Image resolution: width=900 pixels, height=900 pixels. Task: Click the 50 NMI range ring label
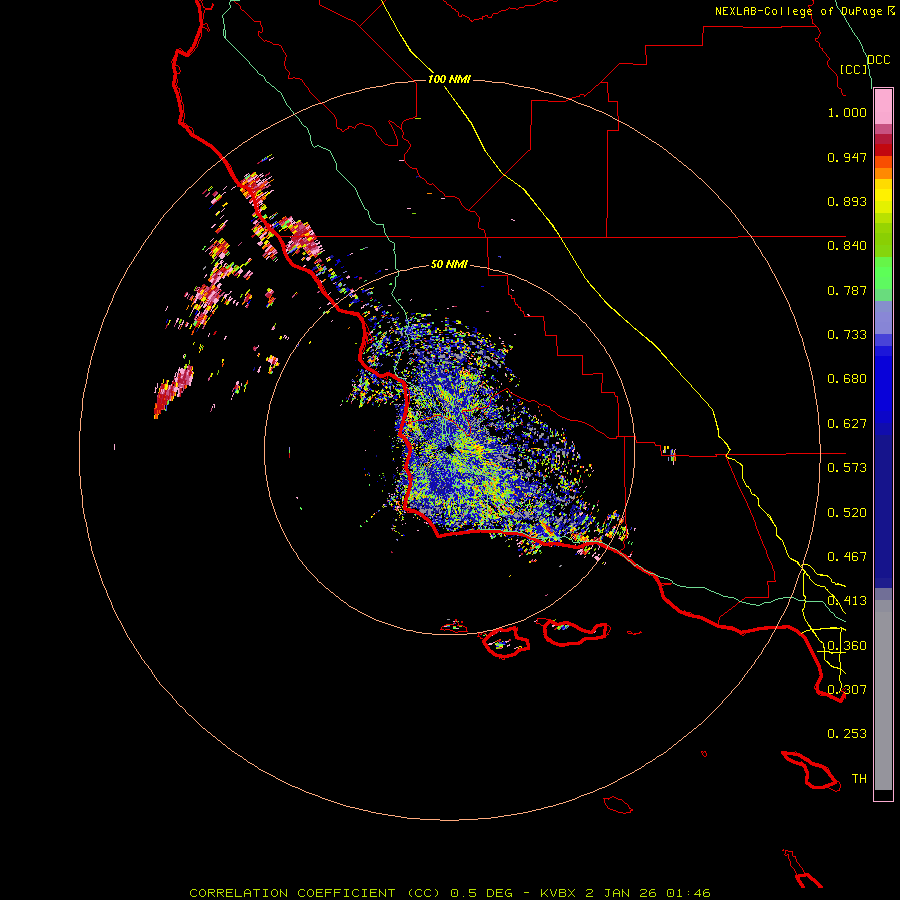pos(449,265)
